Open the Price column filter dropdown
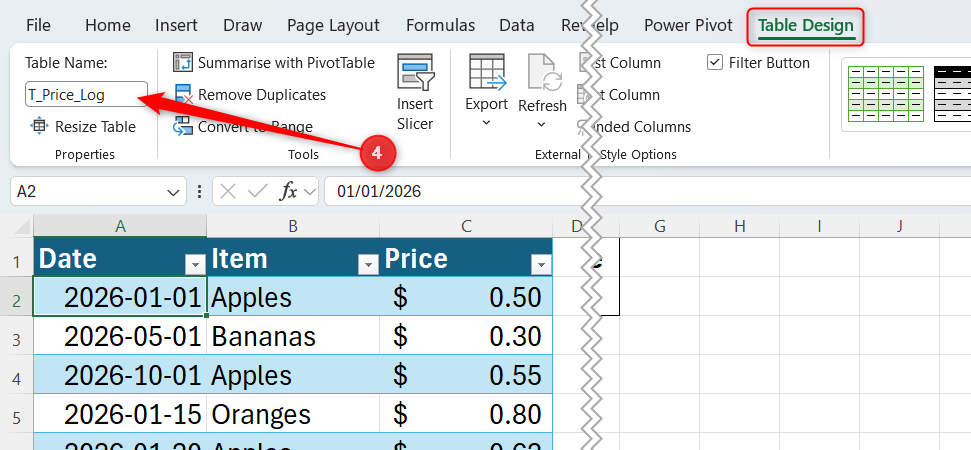971x450 pixels. [541, 265]
